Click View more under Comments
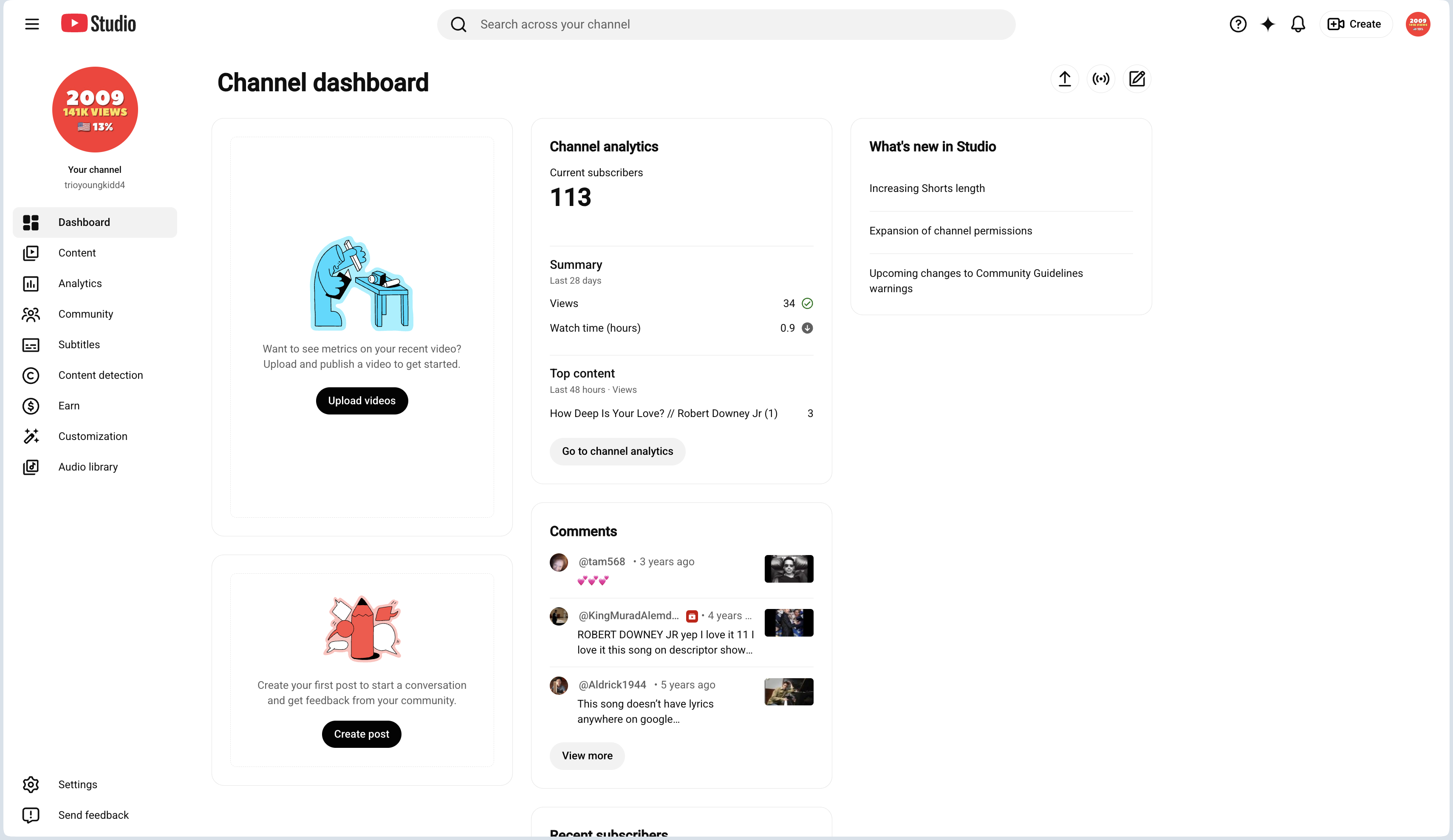 point(587,755)
